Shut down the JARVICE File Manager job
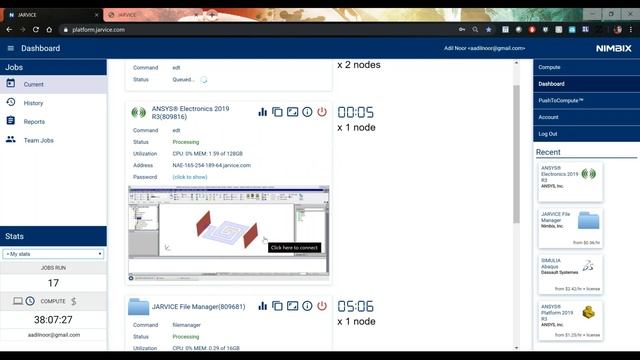This screenshot has width=640, height=360. [x=322, y=306]
